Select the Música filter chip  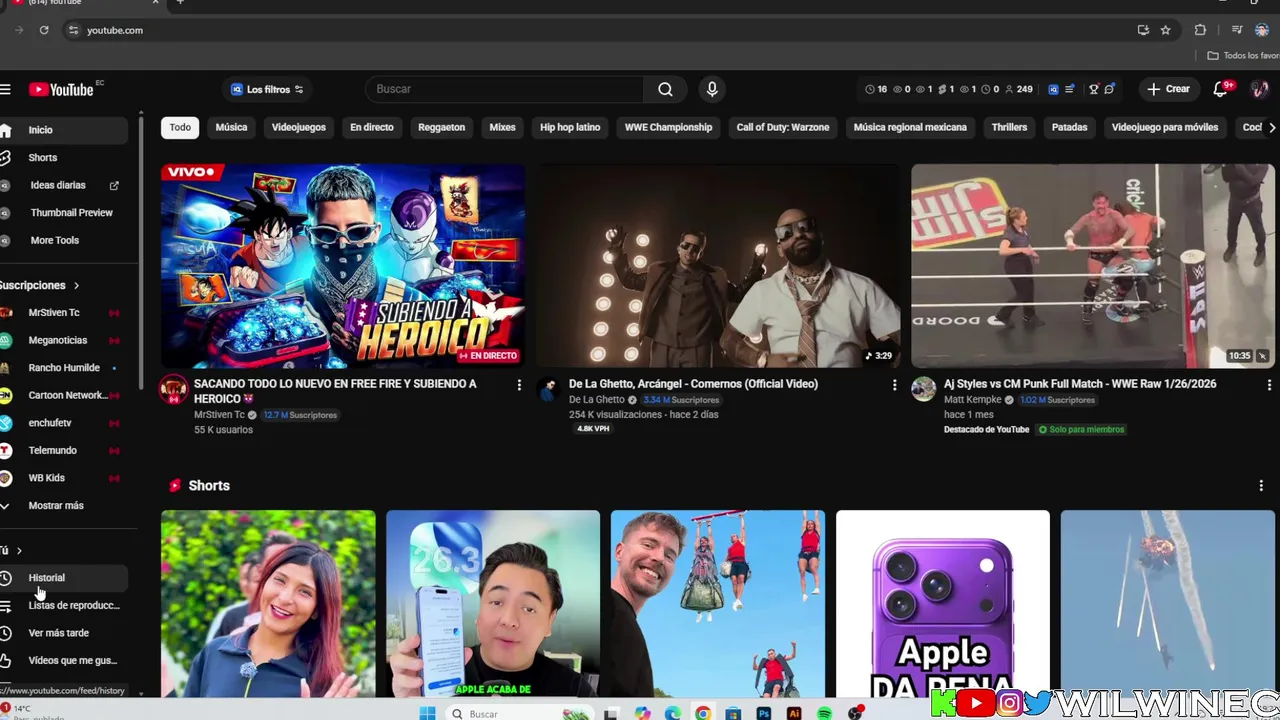pos(231,127)
